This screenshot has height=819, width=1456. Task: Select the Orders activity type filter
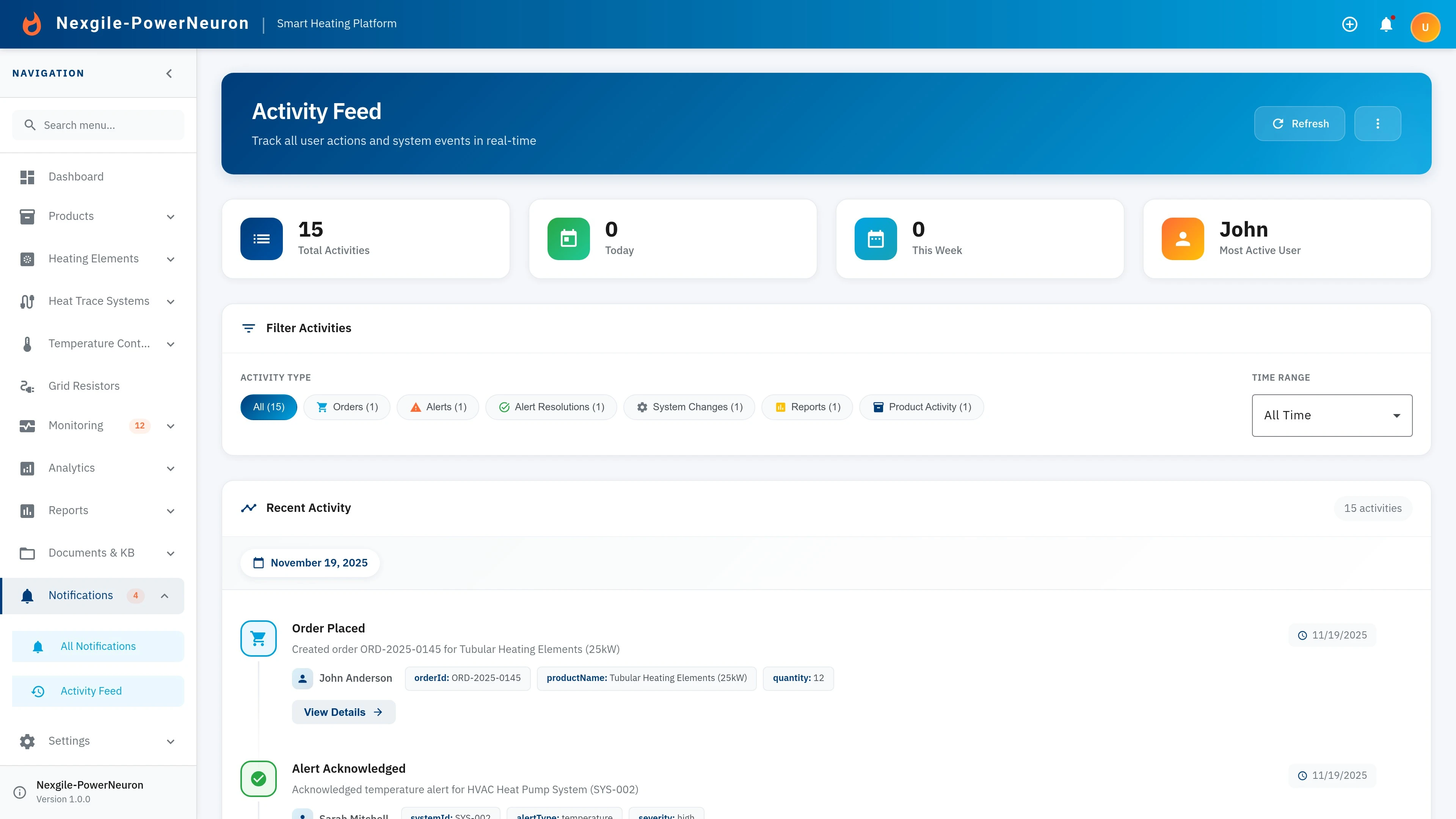click(x=347, y=407)
